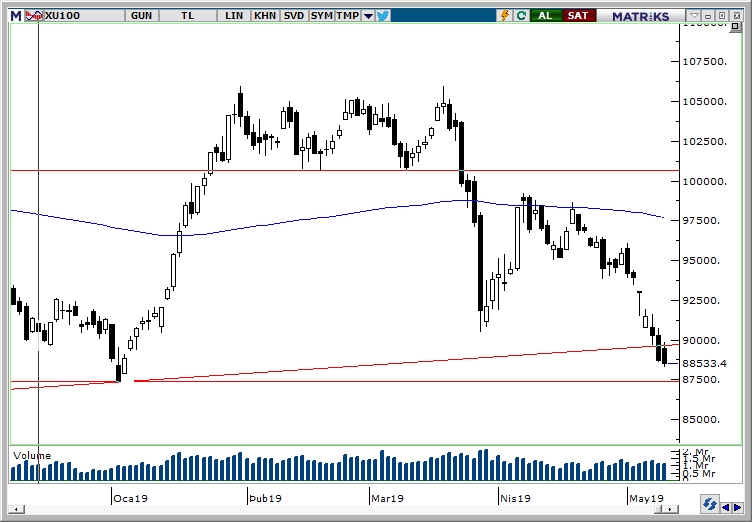Viewport: 752px width, 522px height.
Task: Open the Twitter bird icon
Action: click(383, 16)
